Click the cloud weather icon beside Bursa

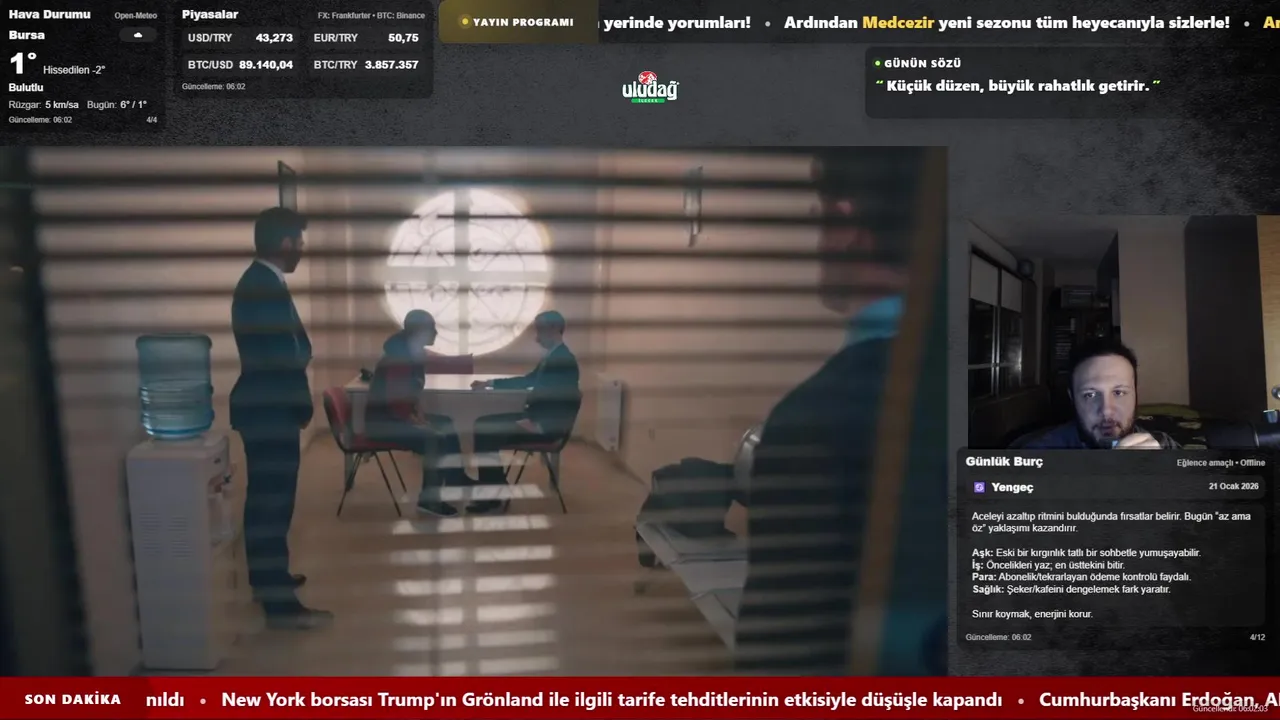(x=138, y=35)
